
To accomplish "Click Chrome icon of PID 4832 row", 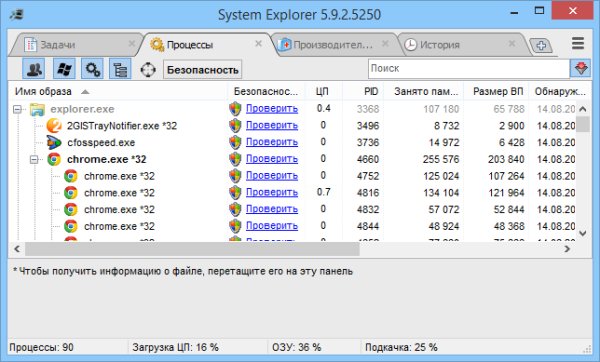I will (x=71, y=210).
